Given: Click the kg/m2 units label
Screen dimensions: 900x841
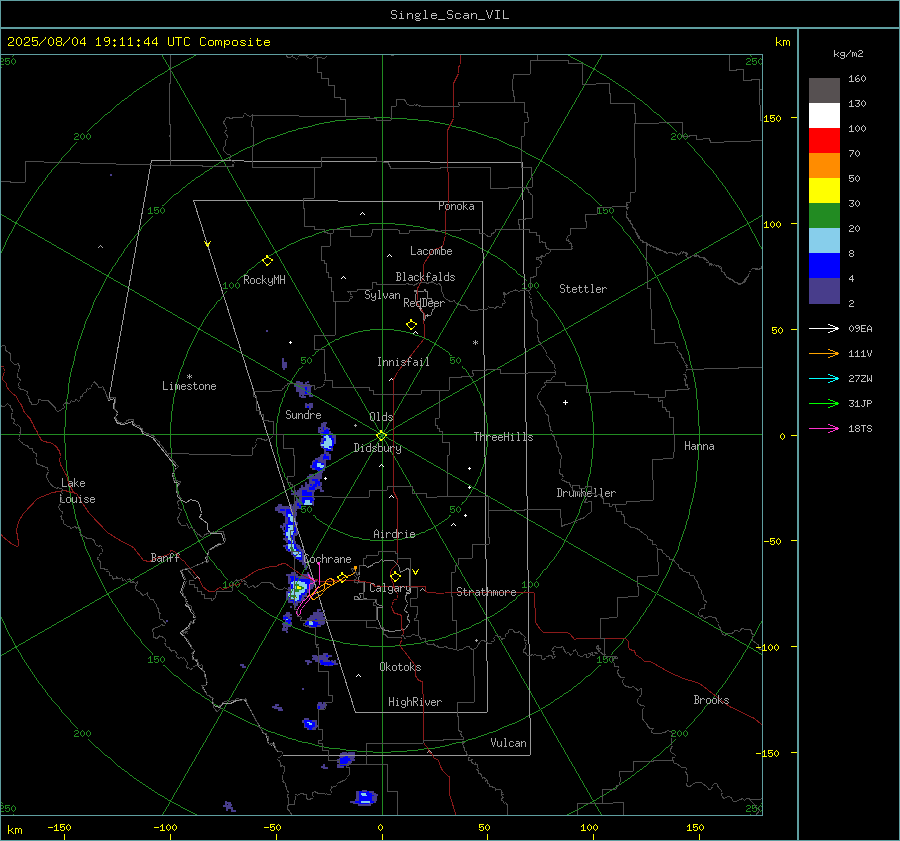Looking at the screenshot, I should coord(848,54).
